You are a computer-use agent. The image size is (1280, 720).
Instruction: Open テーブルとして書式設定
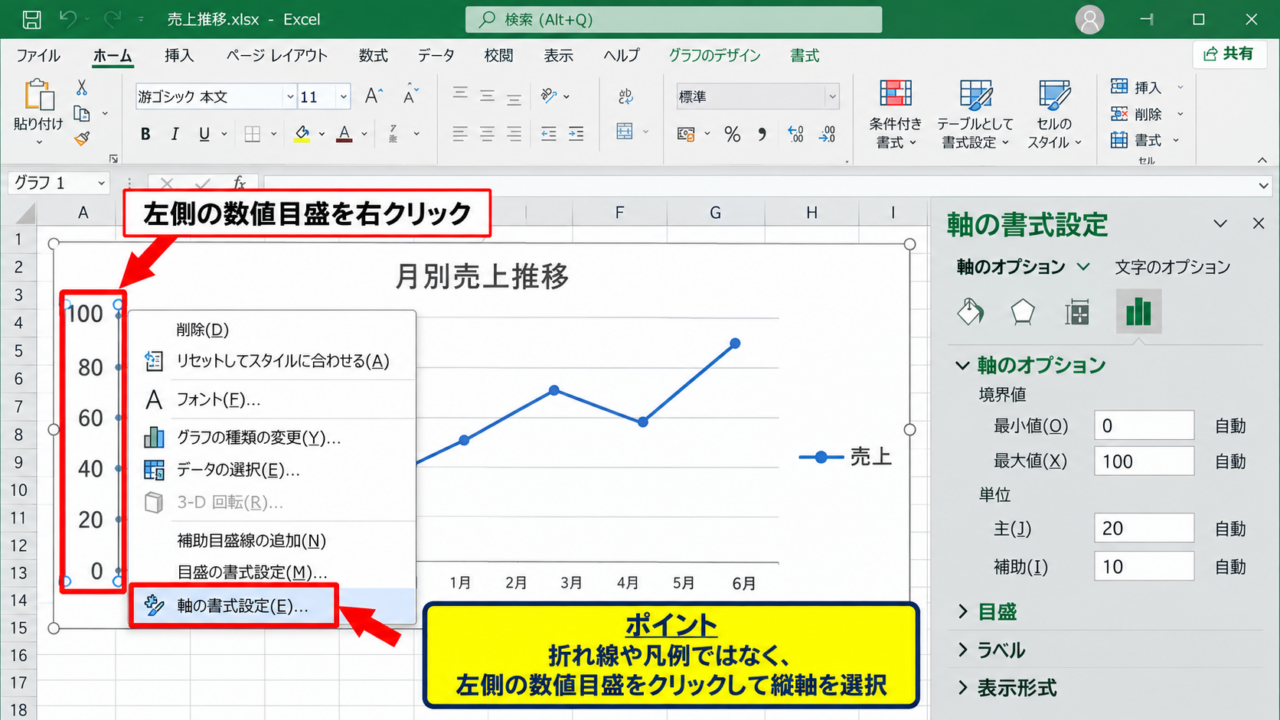pos(975,114)
